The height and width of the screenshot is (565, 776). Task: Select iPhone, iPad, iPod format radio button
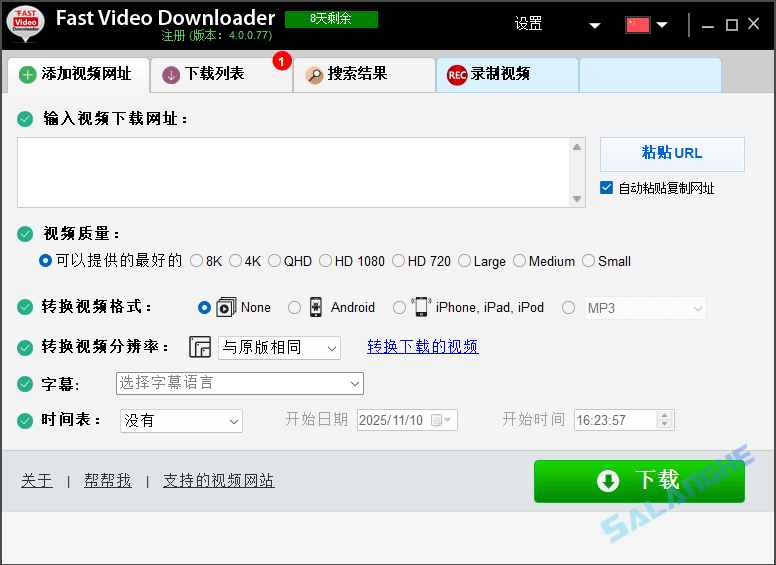pos(399,308)
